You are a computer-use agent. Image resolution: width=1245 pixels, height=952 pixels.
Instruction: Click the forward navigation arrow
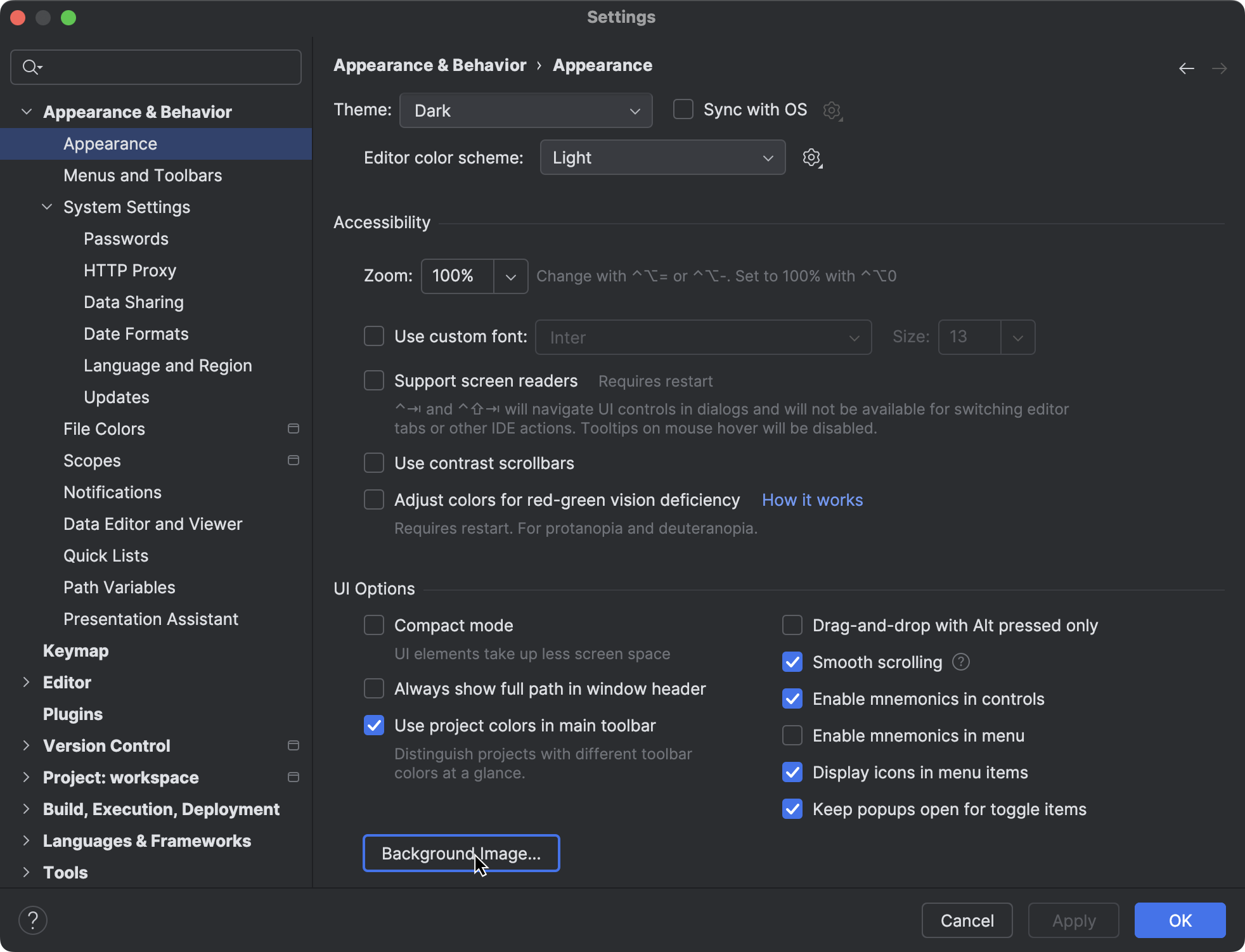point(1220,68)
